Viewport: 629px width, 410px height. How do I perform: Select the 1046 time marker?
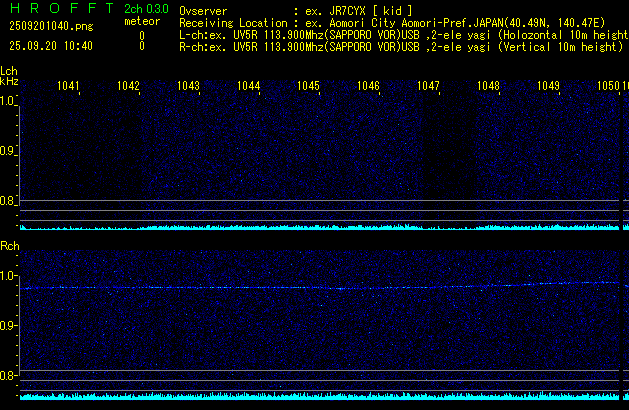[368, 87]
